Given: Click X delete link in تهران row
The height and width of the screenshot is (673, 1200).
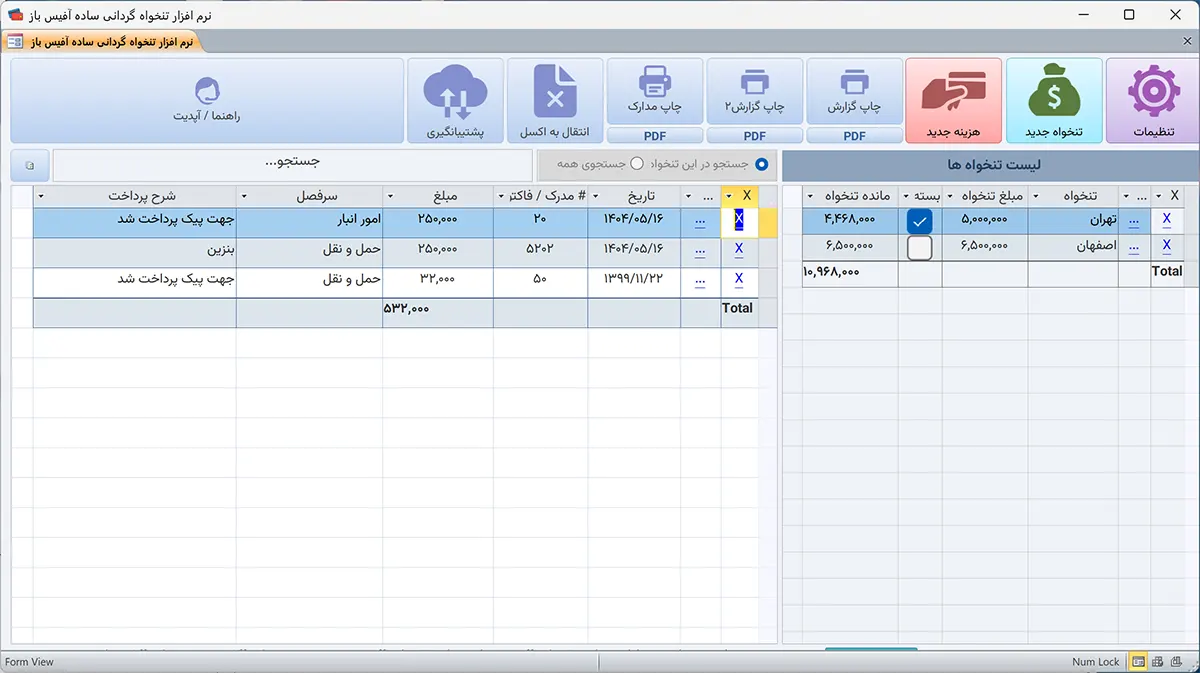Looking at the screenshot, I should (1166, 219).
